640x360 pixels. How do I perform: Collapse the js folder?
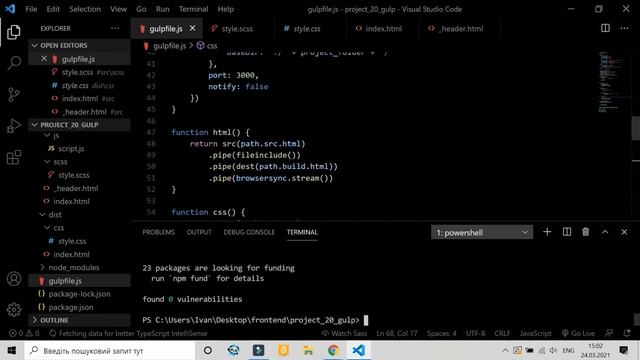pos(51,135)
